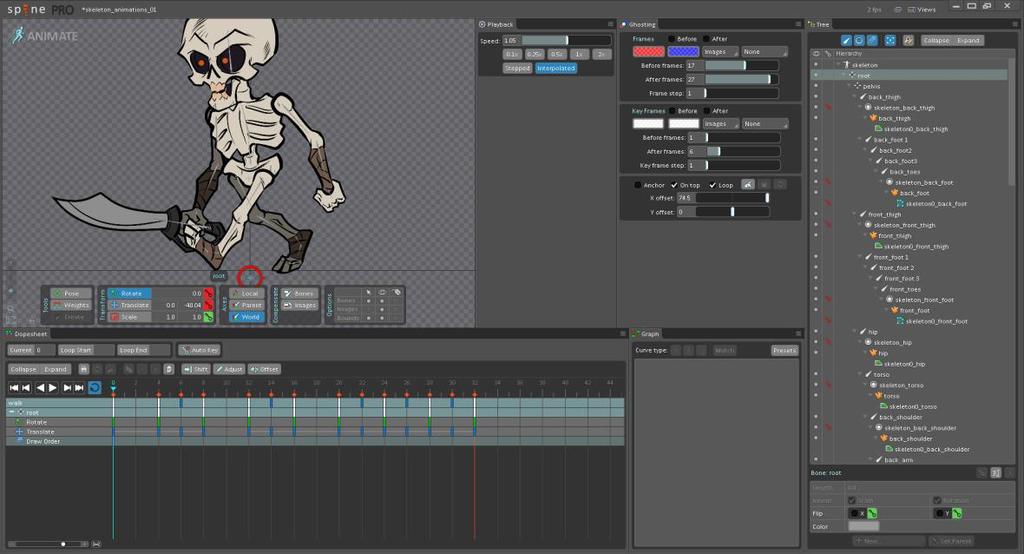
Task: Click the ANIMATE mode running-man icon
Action: tap(18, 35)
